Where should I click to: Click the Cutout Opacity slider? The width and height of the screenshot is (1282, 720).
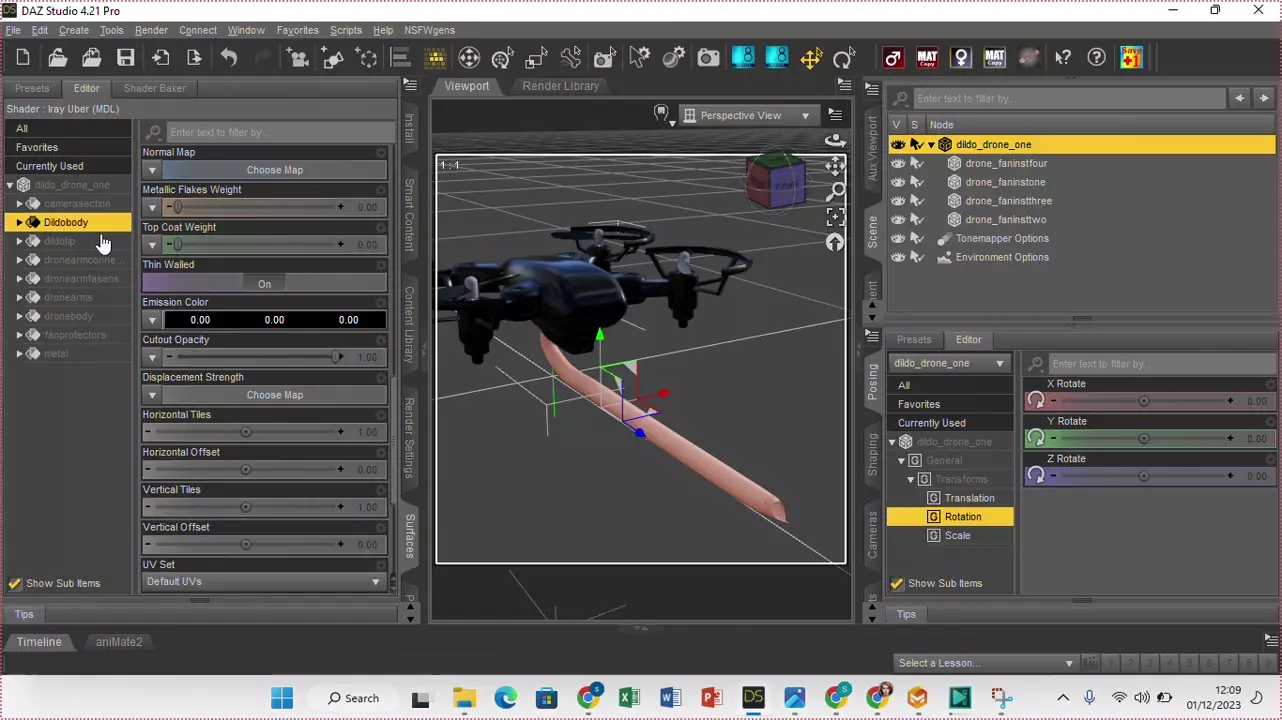[x=255, y=357]
